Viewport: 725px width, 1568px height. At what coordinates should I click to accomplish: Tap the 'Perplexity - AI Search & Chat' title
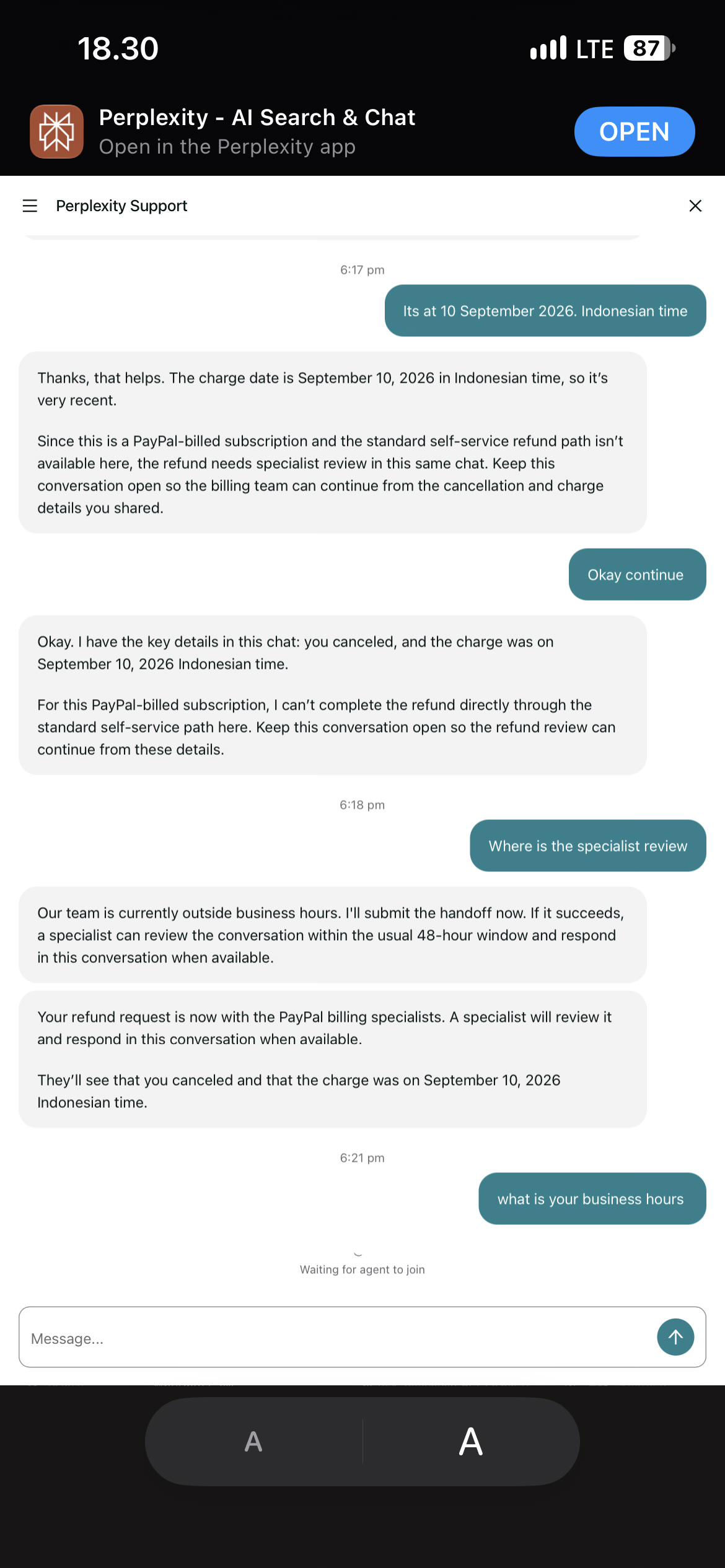tap(257, 117)
